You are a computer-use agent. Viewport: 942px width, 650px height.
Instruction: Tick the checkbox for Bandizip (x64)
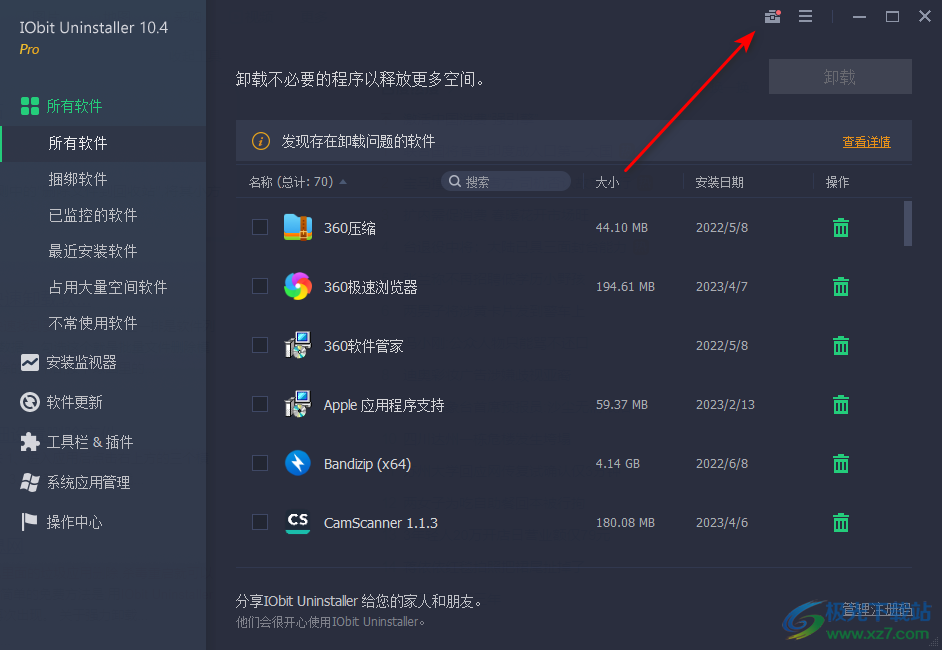(260, 463)
